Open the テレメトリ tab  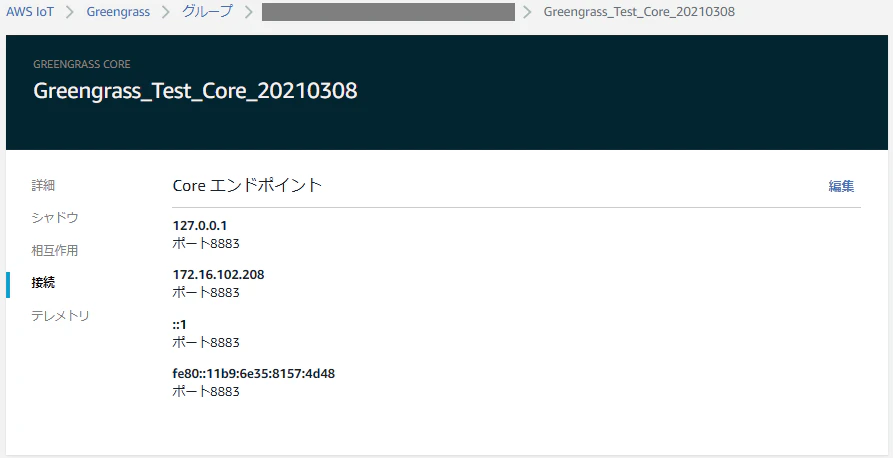pyautogui.click(x=60, y=316)
